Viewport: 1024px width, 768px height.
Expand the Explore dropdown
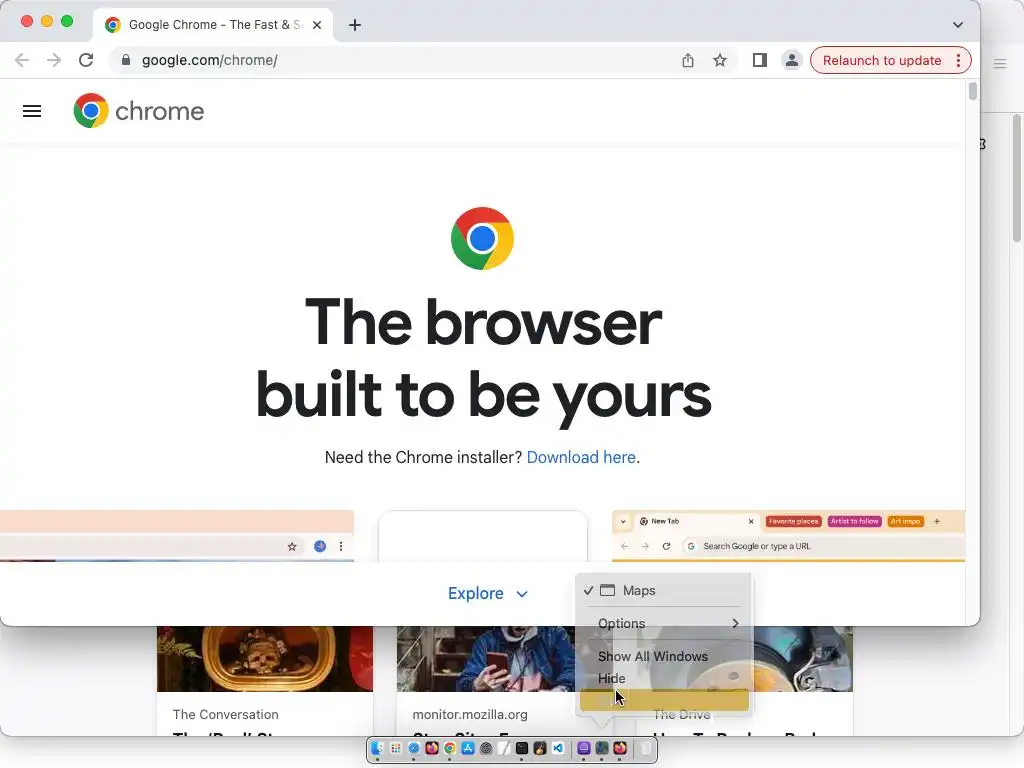click(x=488, y=594)
